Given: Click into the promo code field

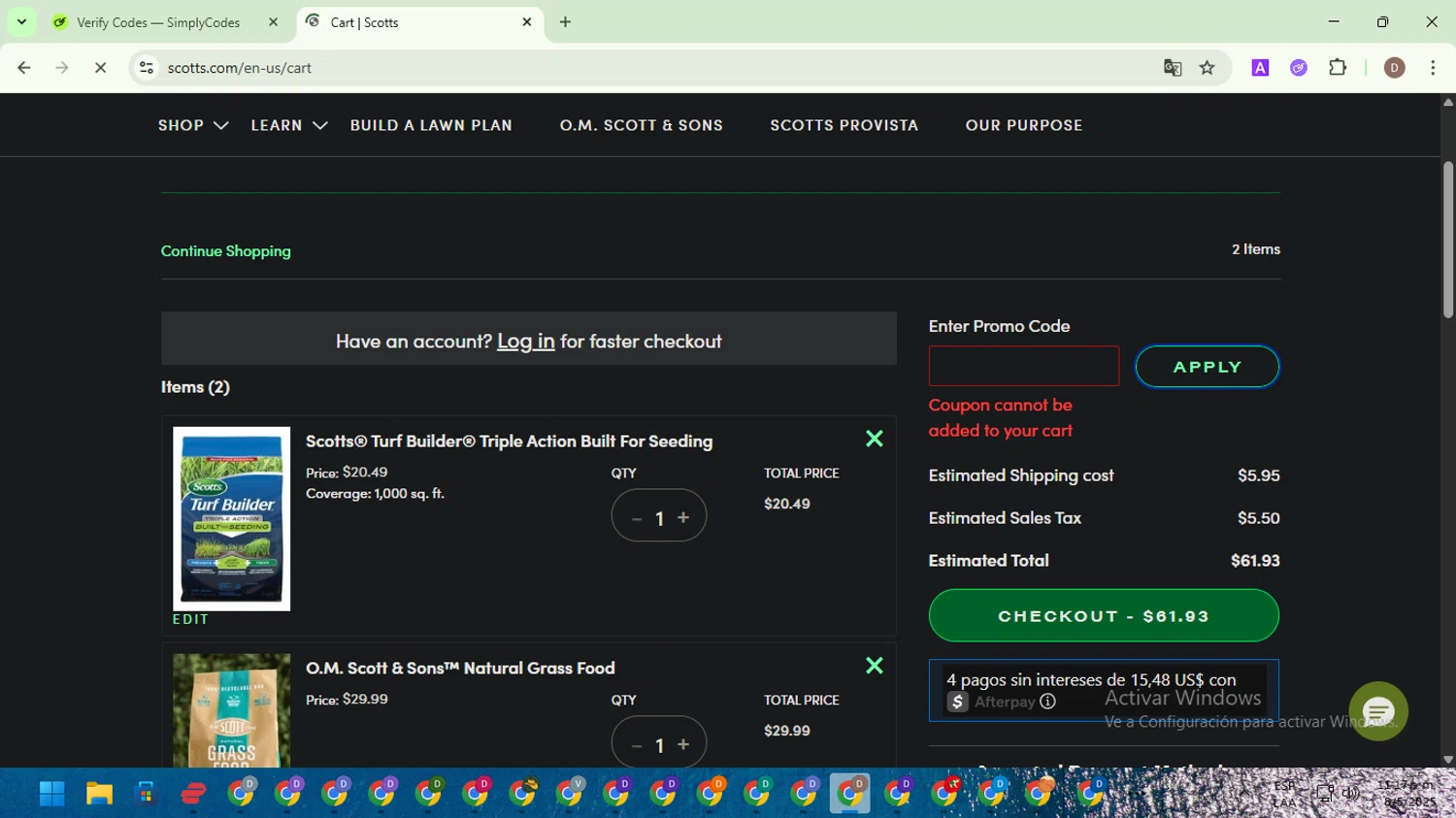Looking at the screenshot, I should click(x=1024, y=366).
